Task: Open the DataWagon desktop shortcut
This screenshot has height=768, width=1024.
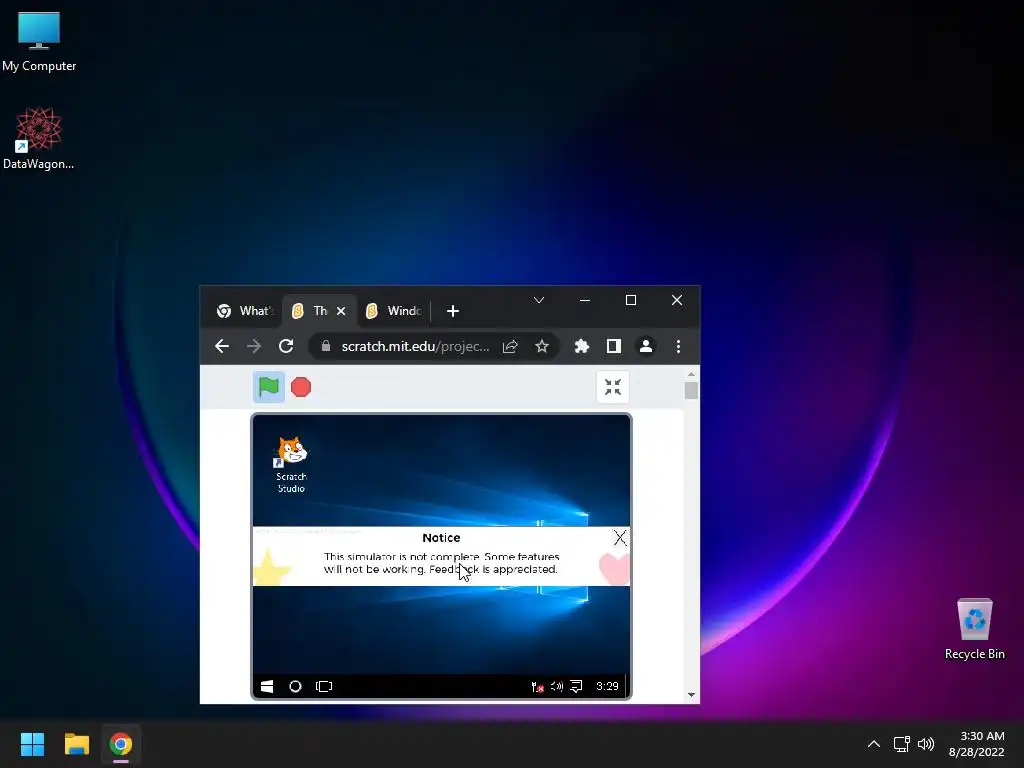Action: click(39, 138)
